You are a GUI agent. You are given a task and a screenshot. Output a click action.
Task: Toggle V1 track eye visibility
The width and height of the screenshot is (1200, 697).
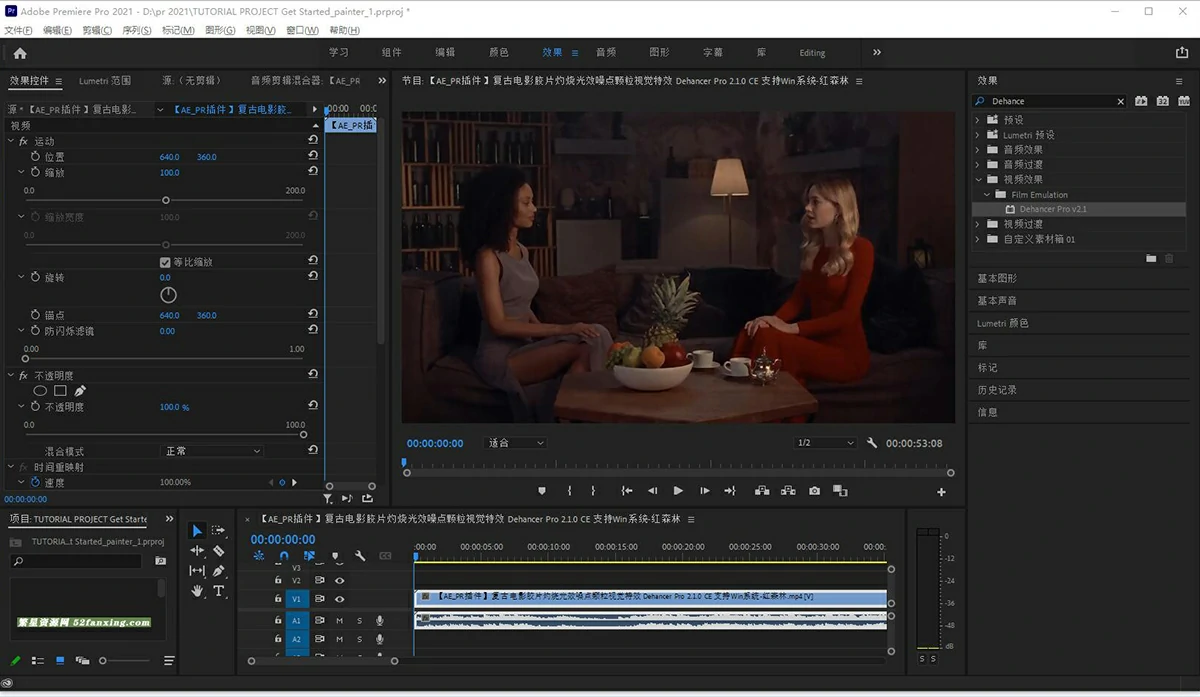pyautogui.click(x=340, y=599)
